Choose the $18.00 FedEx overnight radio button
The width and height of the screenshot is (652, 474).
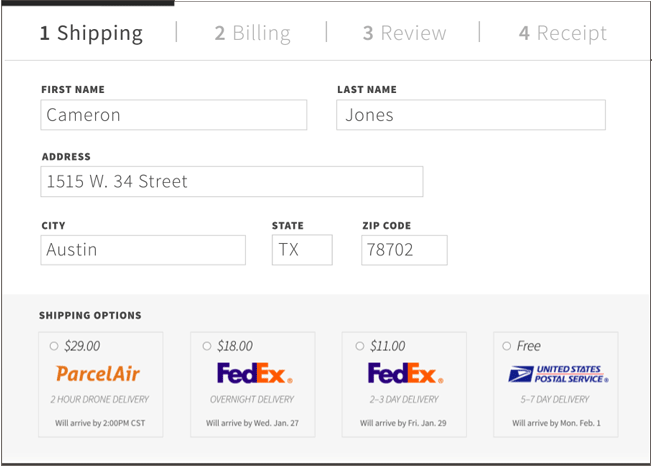(207, 346)
